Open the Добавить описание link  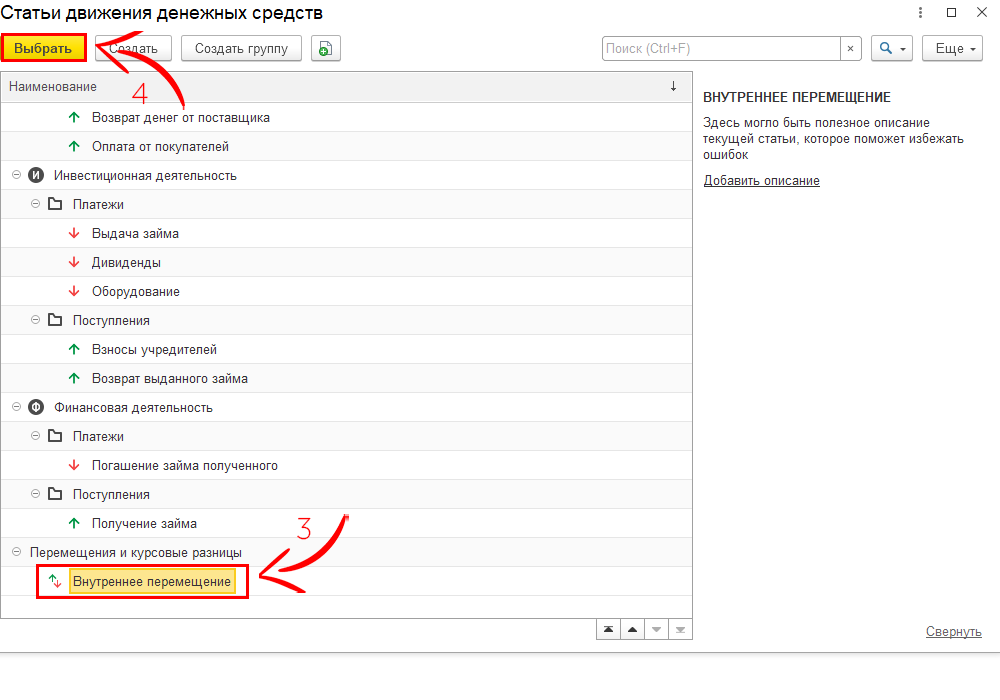[x=761, y=181]
